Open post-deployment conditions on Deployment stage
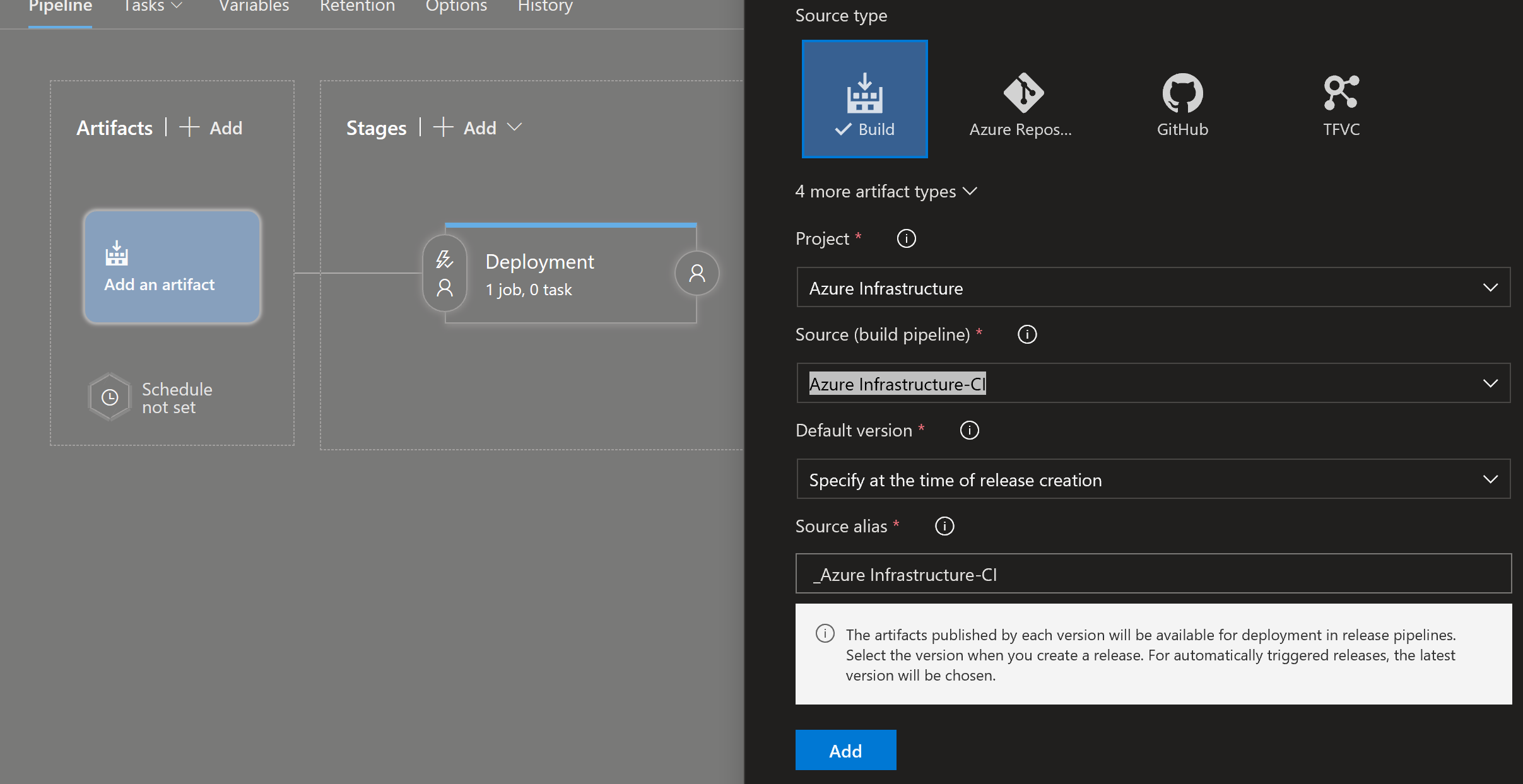 coord(697,273)
